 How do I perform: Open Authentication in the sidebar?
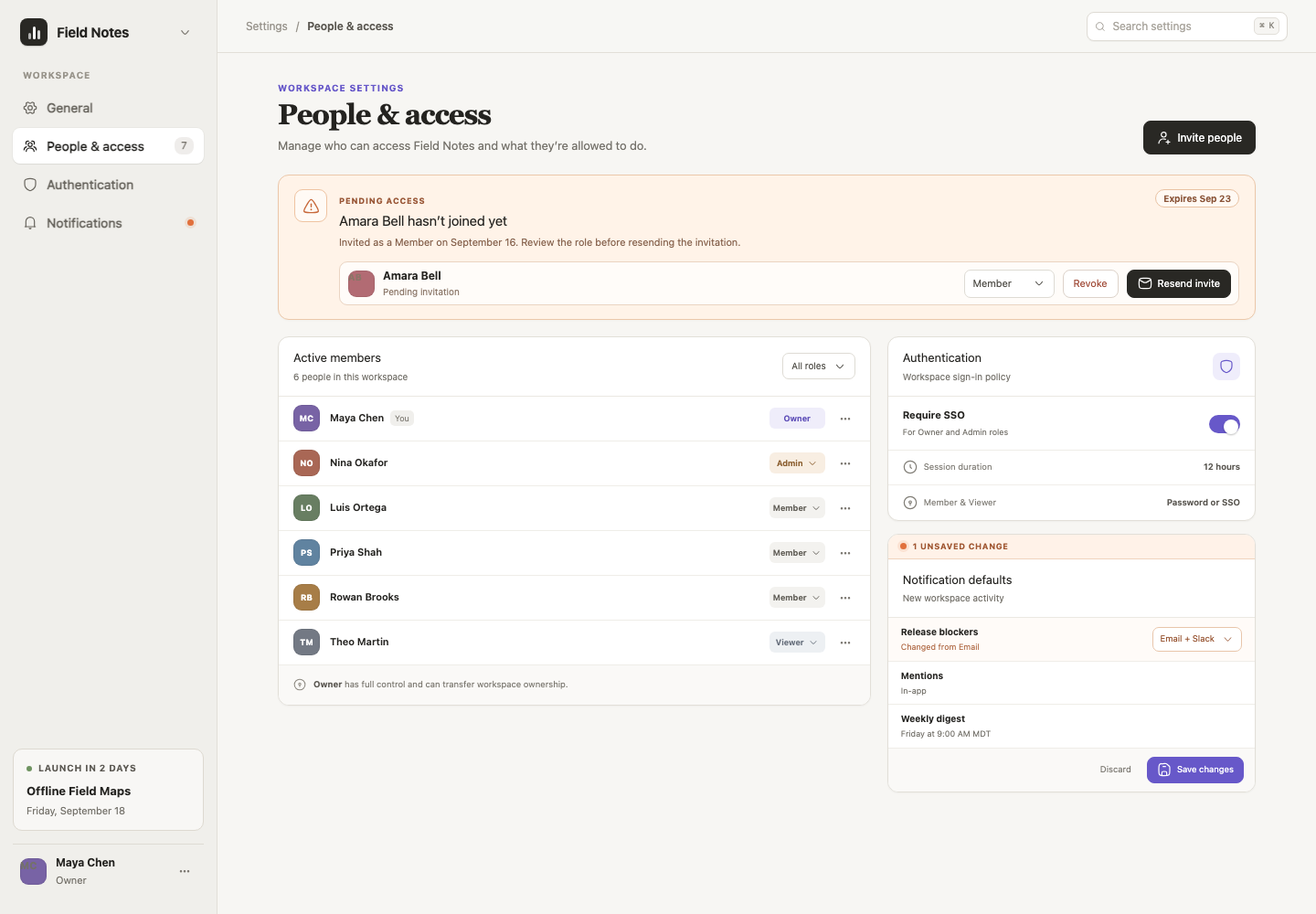pos(108,185)
